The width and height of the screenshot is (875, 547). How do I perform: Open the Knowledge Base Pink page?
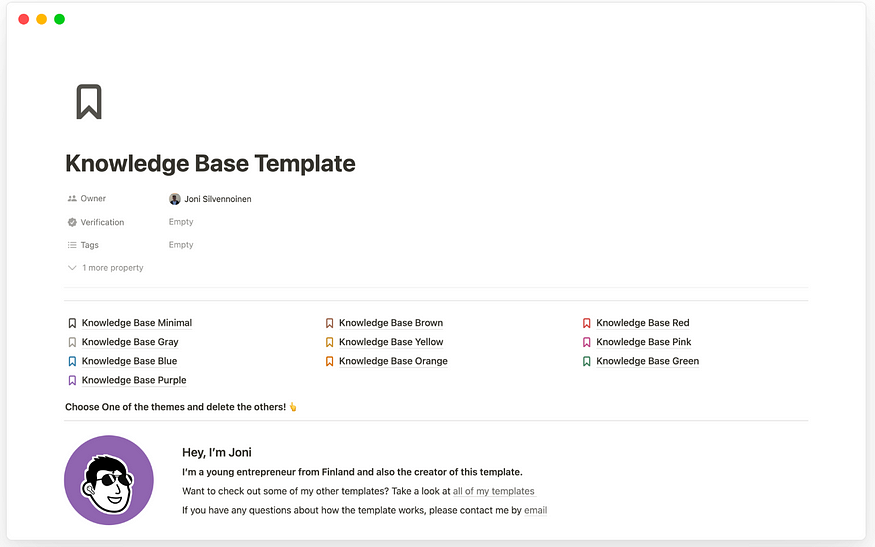pyautogui.click(x=644, y=342)
